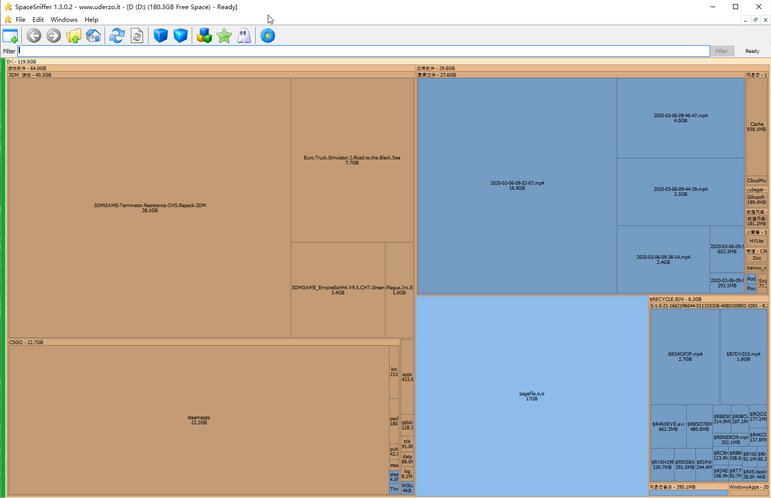Screen dimensions: 771x498
Task: Select the HYLite block
Action: pyautogui.click(x=756, y=241)
